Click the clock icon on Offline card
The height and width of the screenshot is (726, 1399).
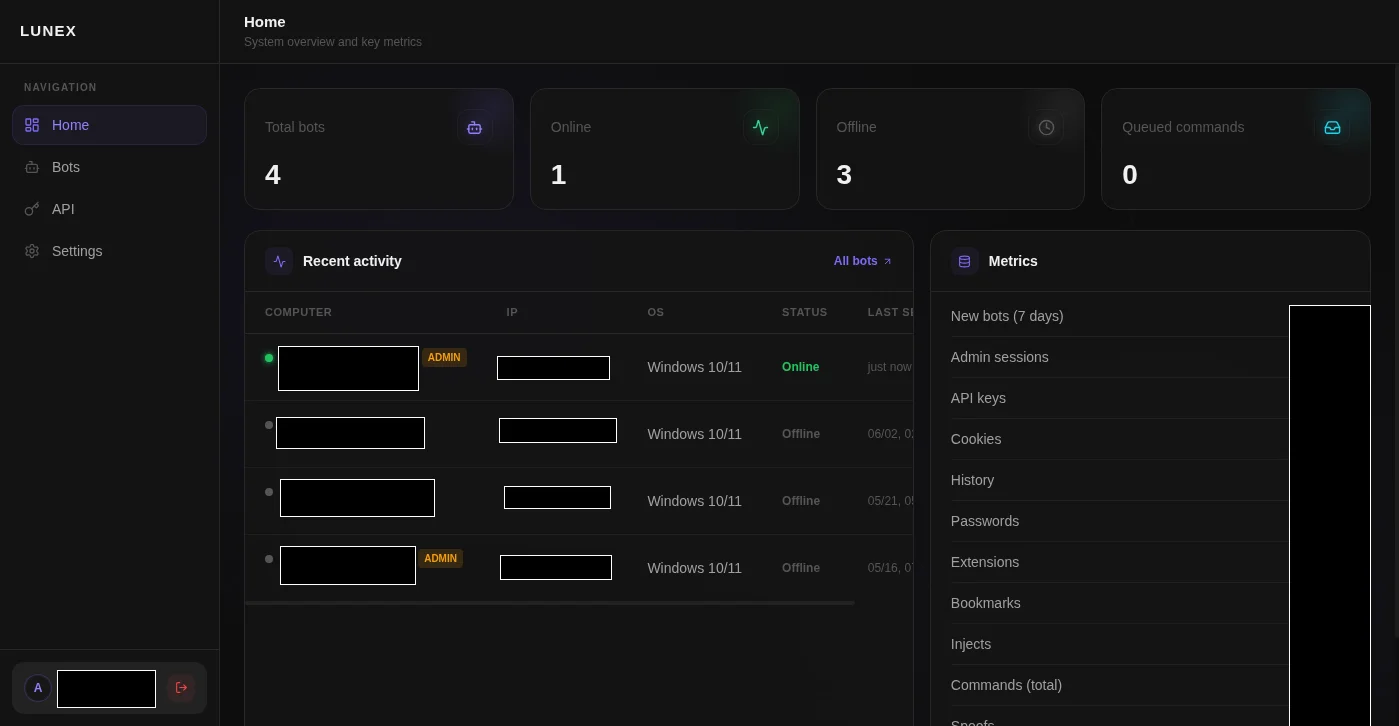pyautogui.click(x=1046, y=127)
